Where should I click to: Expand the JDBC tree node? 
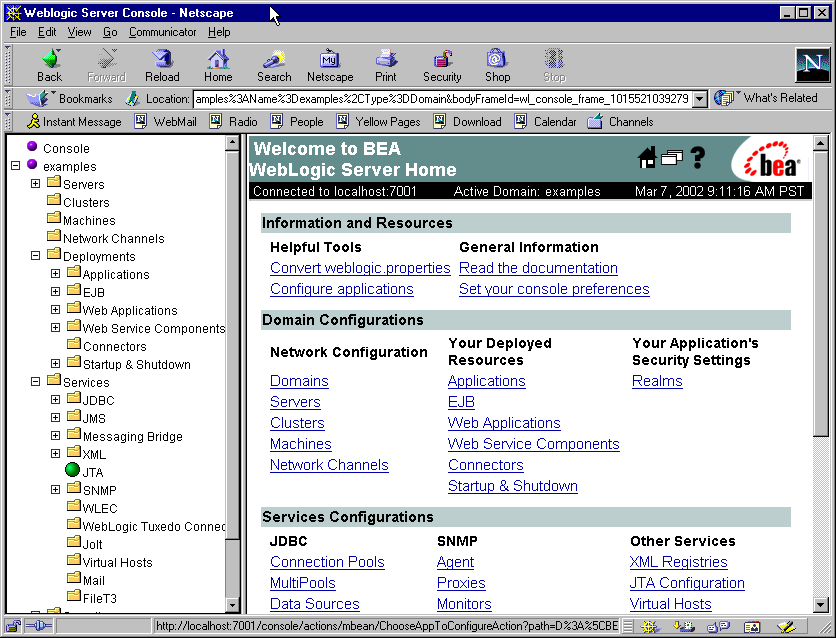(x=55, y=400)
